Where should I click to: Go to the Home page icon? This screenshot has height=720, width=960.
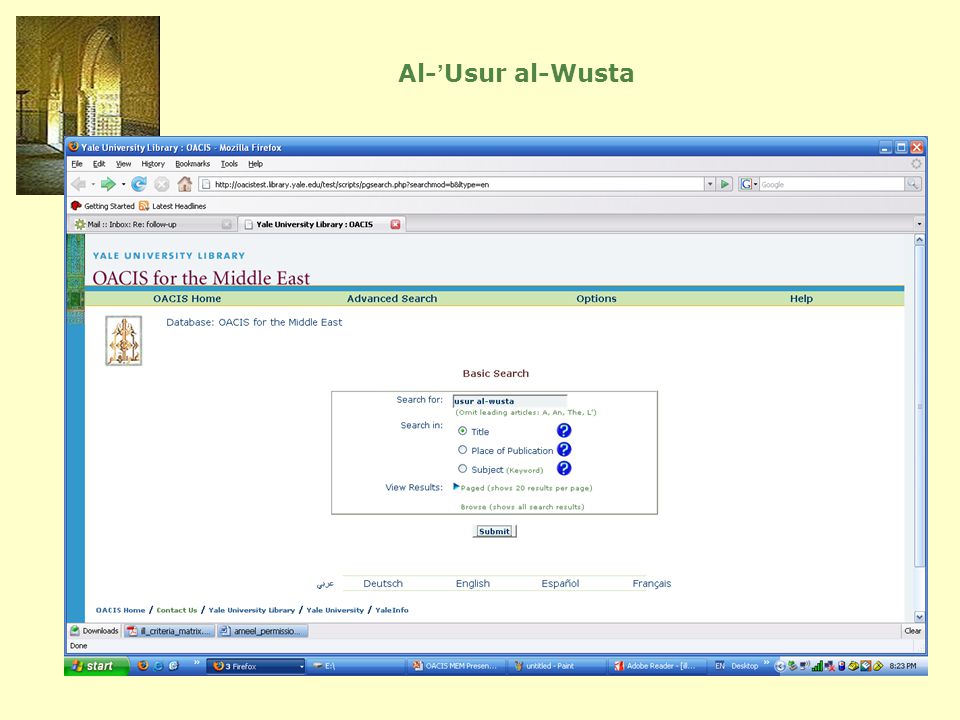click(x=184, y=184)
